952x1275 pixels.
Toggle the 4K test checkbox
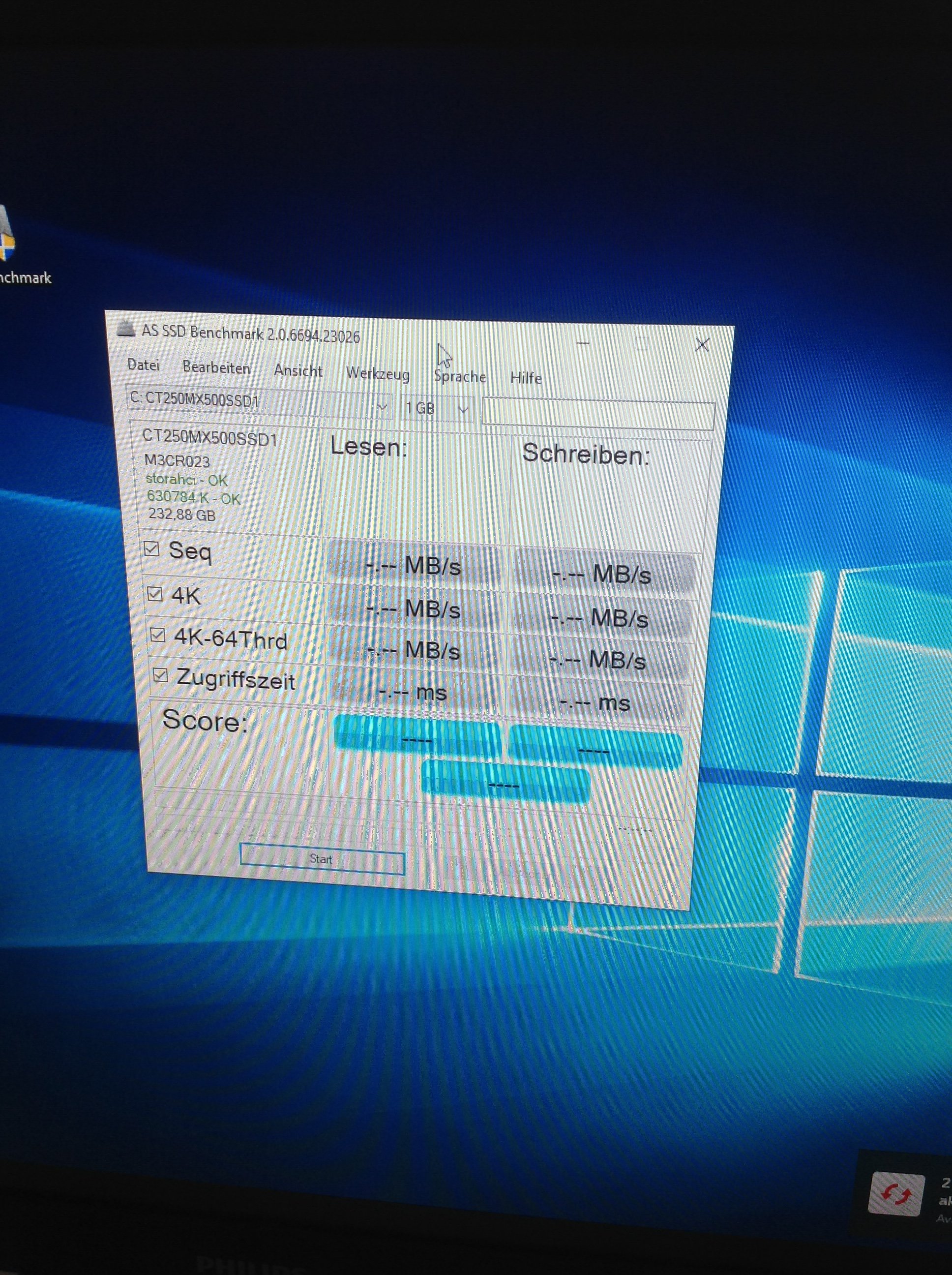tap(154, 593)
